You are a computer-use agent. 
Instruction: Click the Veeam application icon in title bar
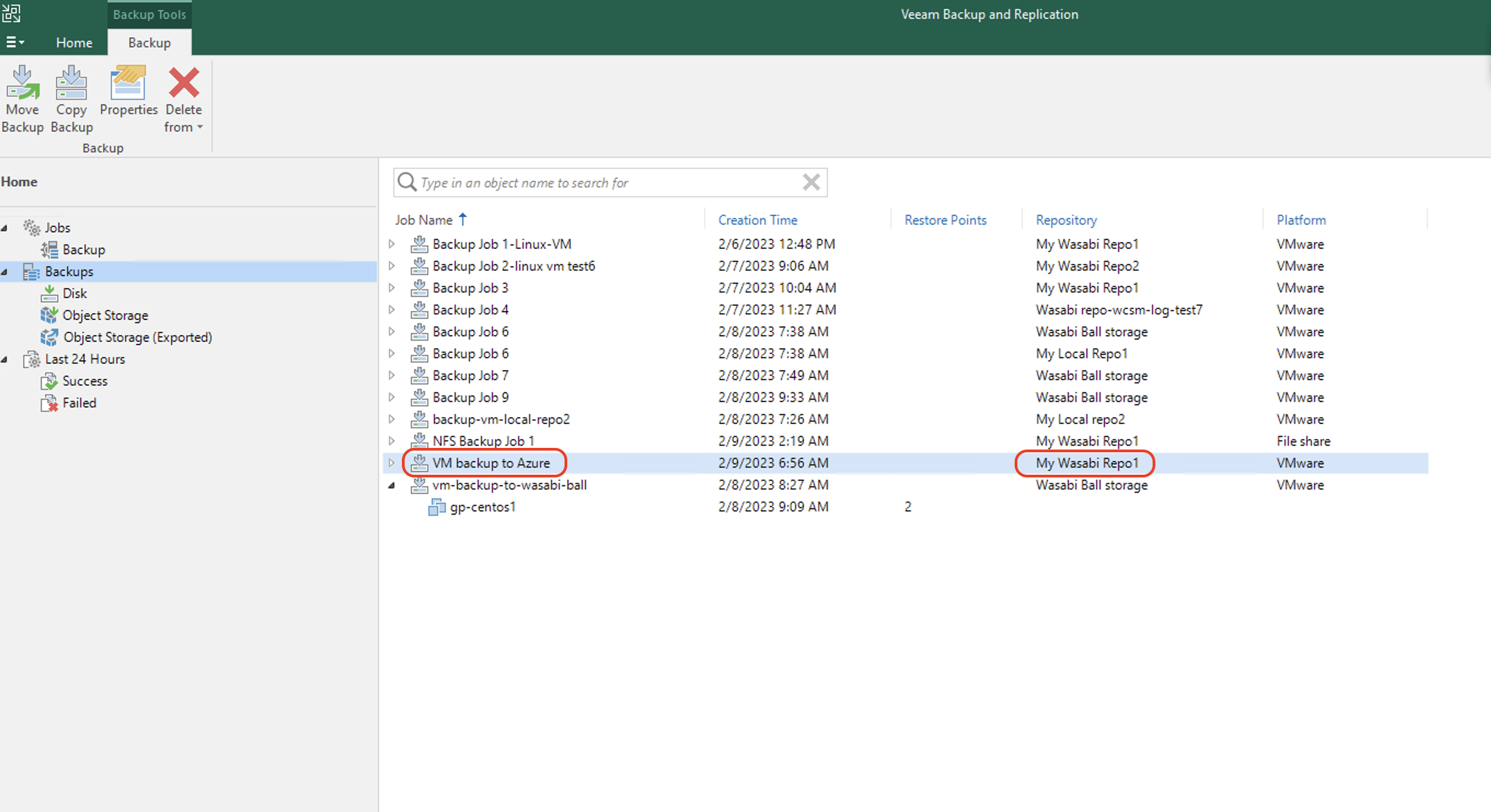(11, 12)
